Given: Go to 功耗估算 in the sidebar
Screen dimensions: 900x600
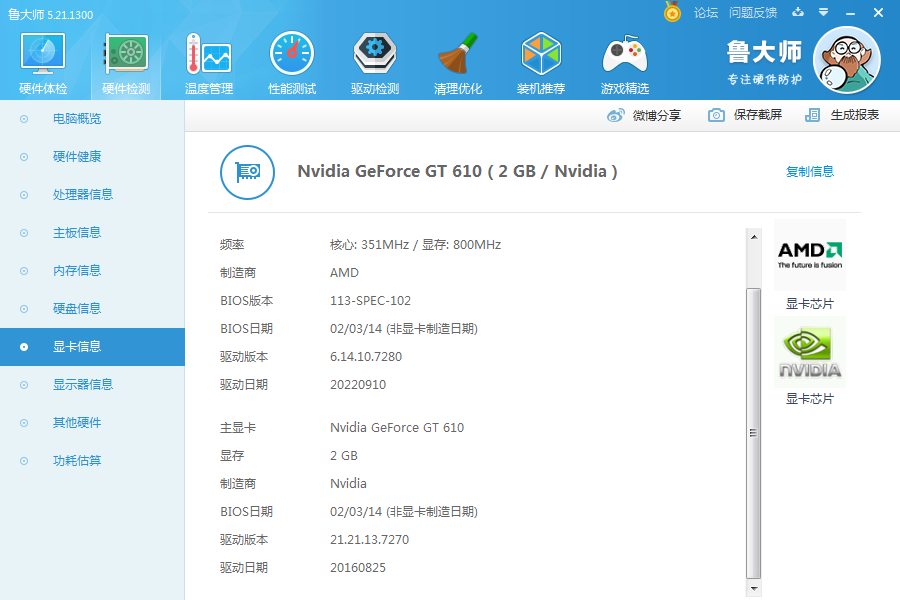Looking at the screenshot, I should tap(77, 460).
